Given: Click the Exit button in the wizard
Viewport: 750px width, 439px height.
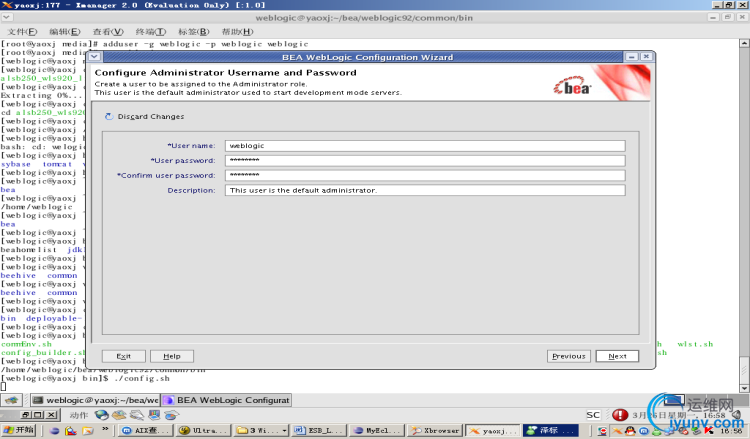Looking at the screenshot, I should point(123,356).
